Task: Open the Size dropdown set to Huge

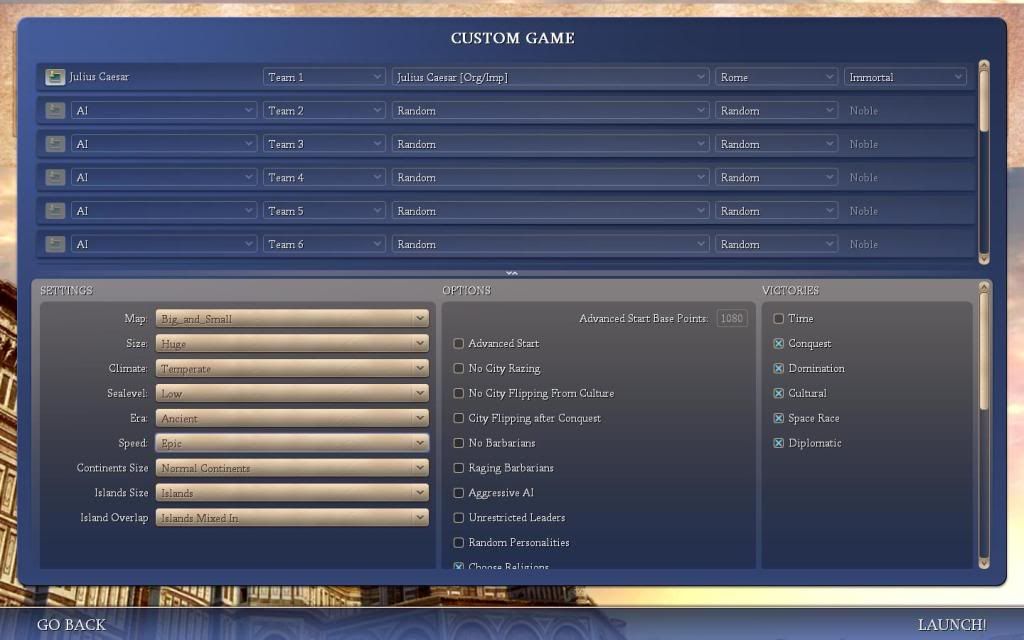Action: point(292,344)
